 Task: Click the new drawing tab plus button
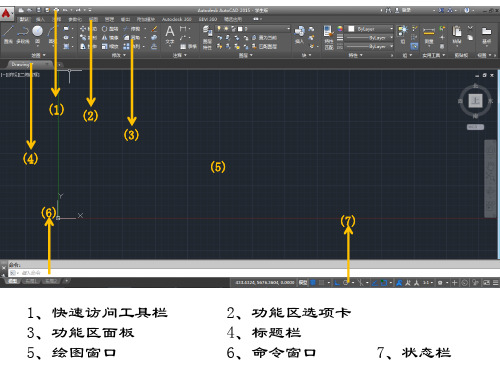click(60, 65)
